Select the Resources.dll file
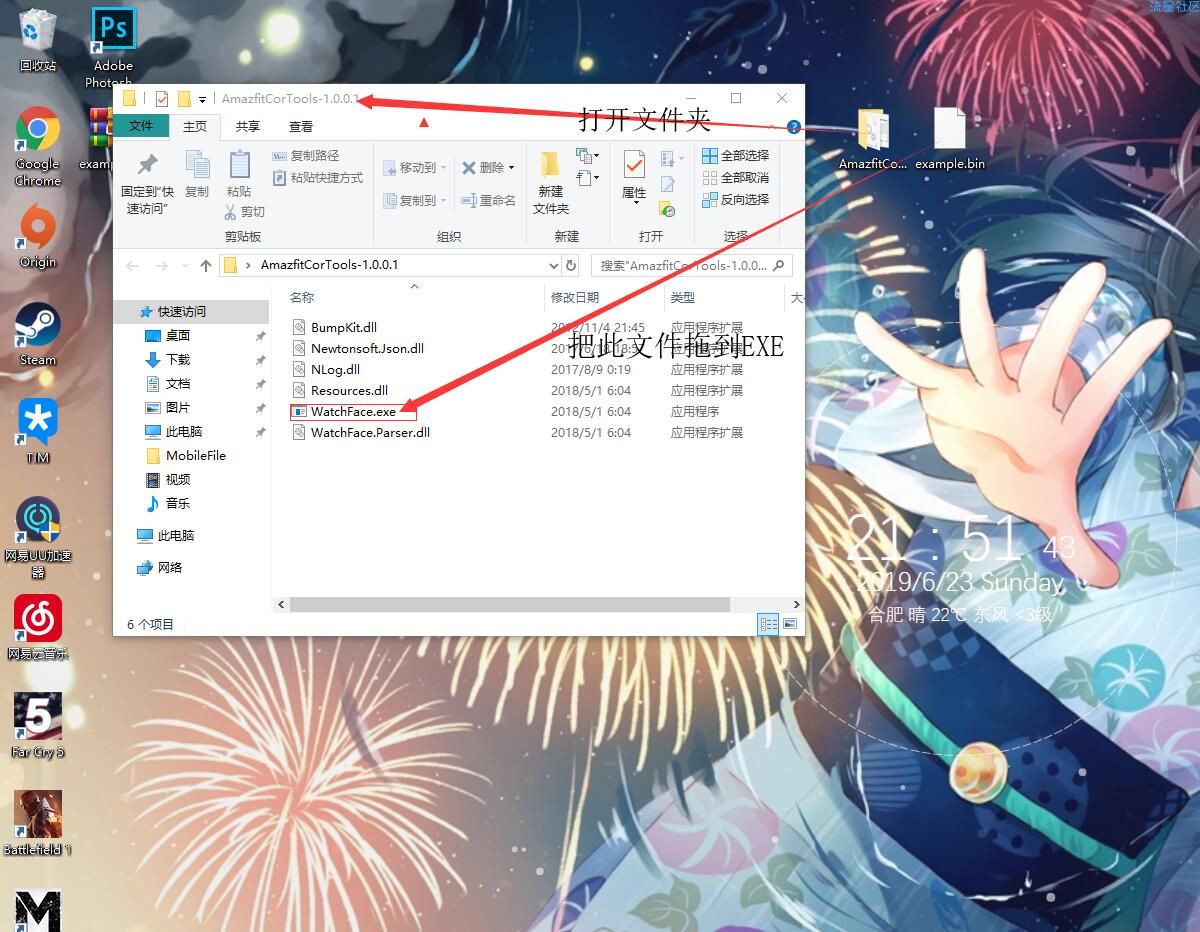The width and height of the screenshot is (1200, 932). (339, 390)
